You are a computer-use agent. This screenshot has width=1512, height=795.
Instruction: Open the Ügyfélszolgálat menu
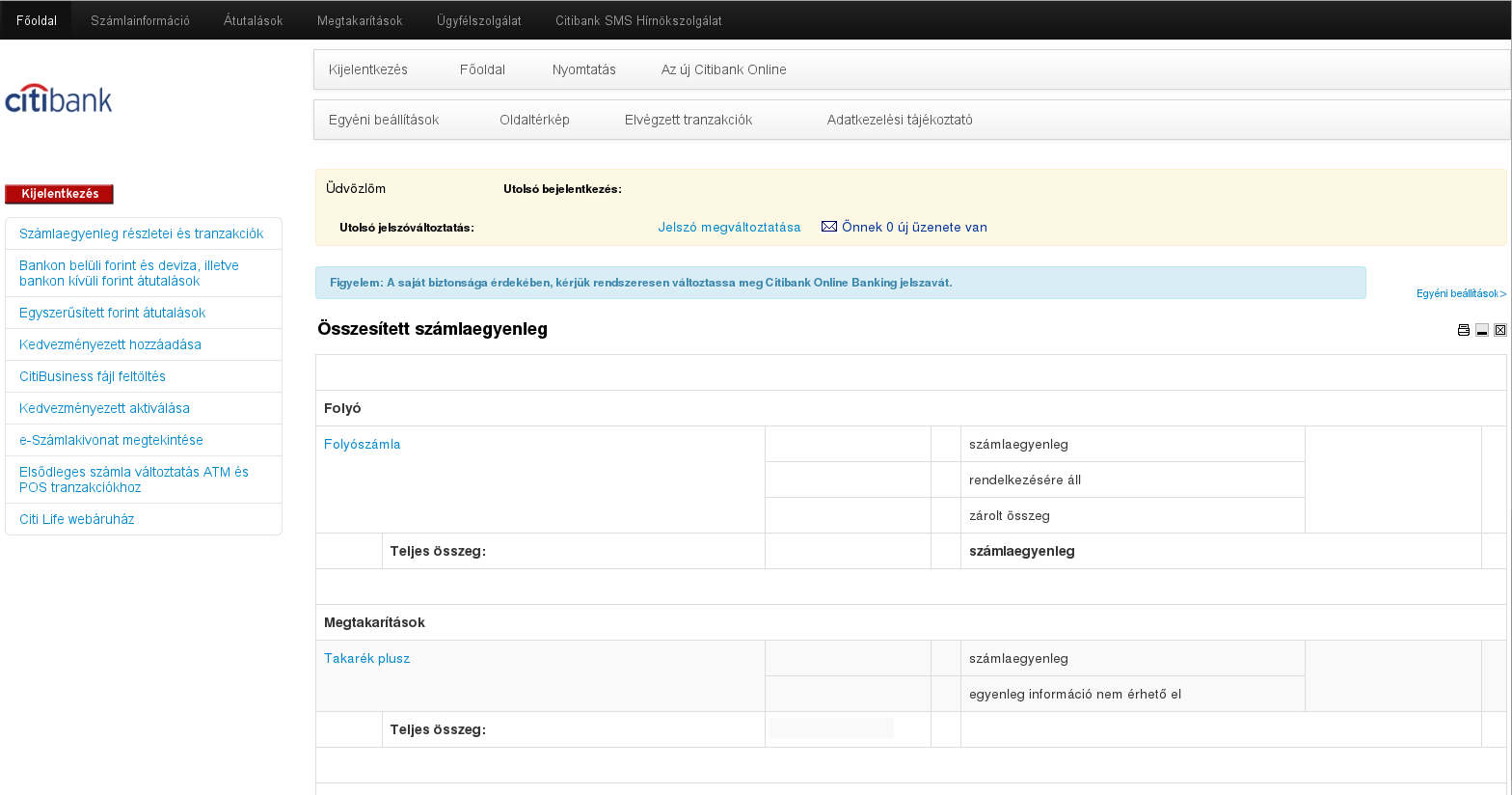pos(479,20)
